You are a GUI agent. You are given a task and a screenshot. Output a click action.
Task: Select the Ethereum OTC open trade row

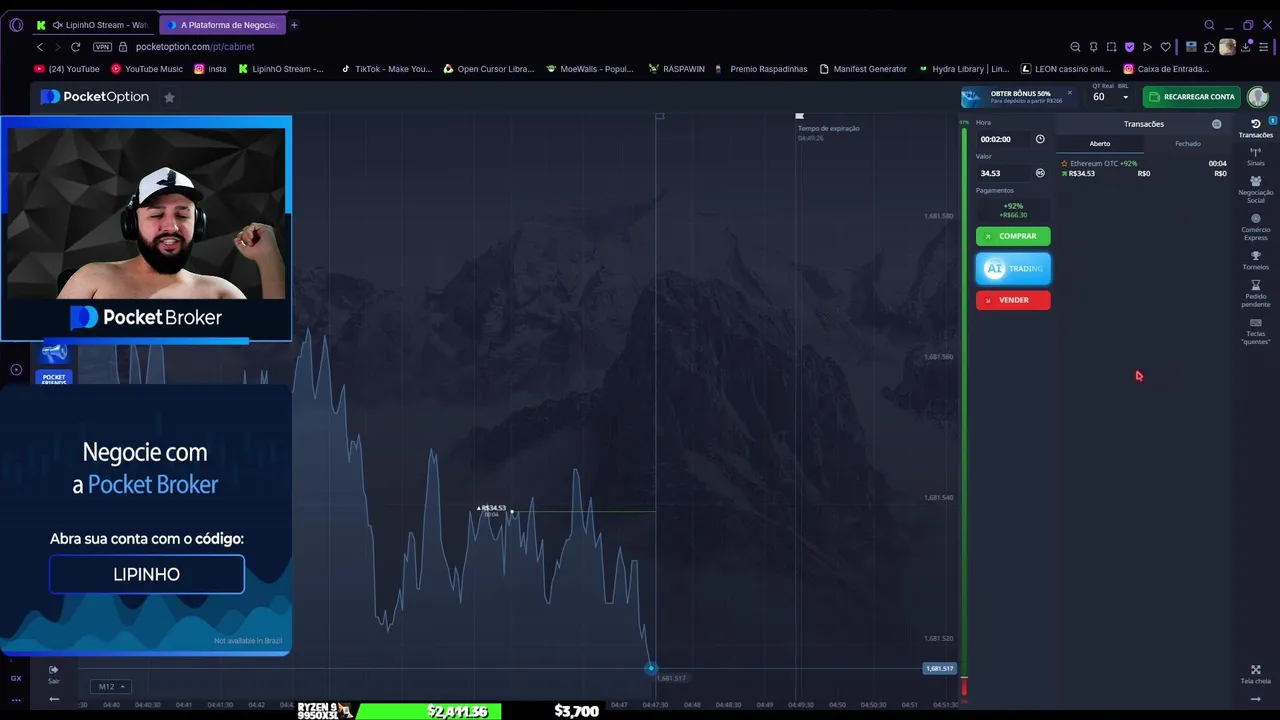click(1144, 168)
